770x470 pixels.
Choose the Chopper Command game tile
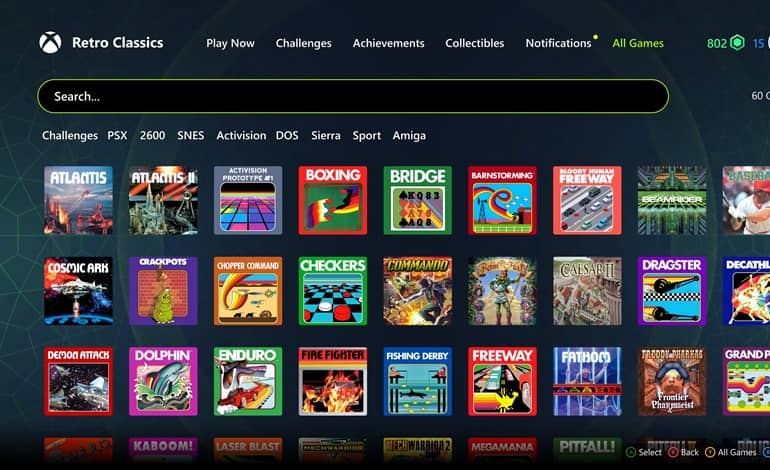click(x=248, y=291)
